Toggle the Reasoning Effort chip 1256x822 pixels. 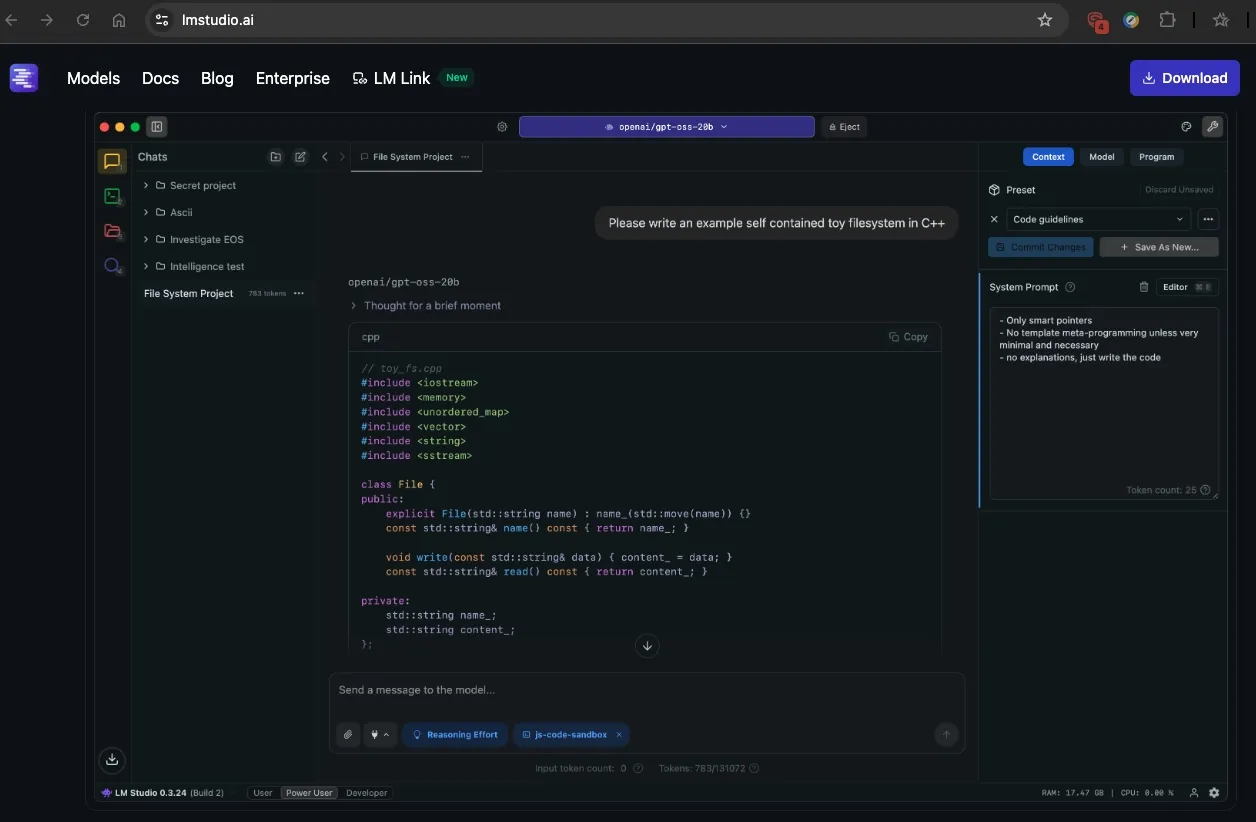pyautogui.click(x=454, y=735)
